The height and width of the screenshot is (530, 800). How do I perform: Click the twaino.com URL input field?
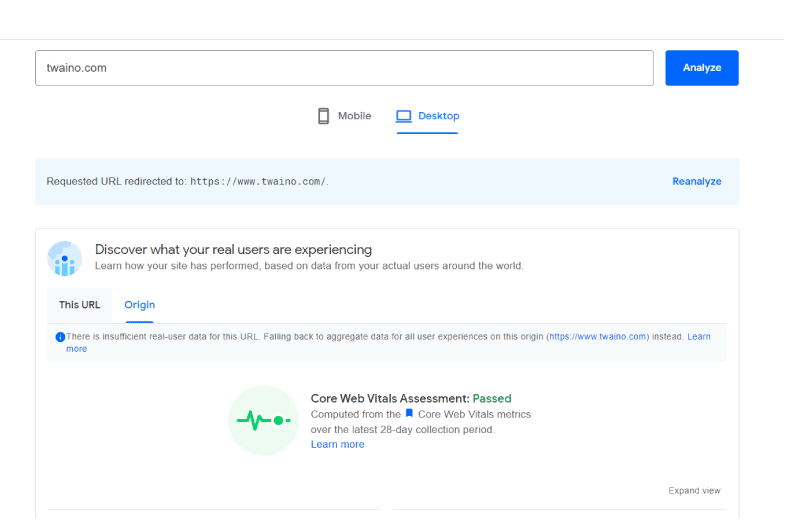pyautogui.click(x=344, y=68)
